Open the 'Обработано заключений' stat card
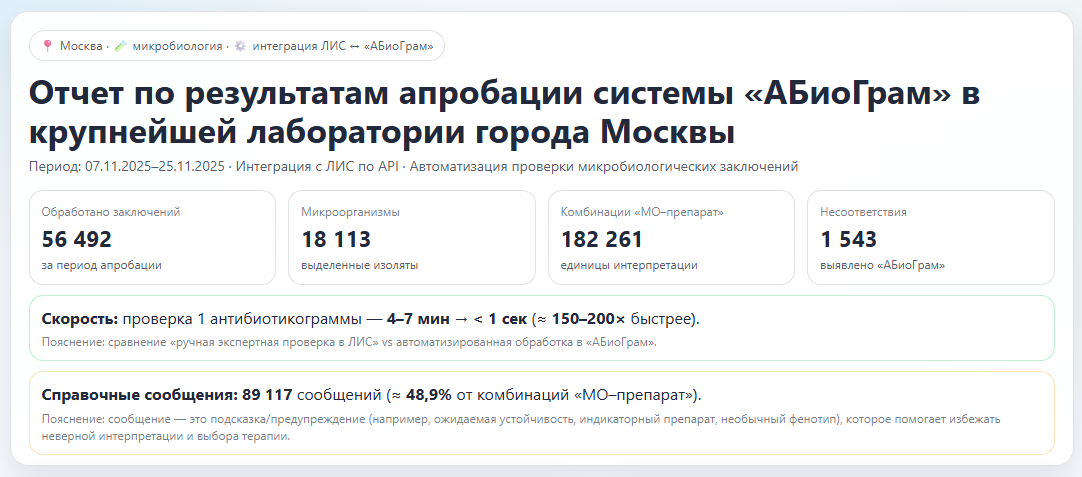The image size is (1082, 477). pyautogui.click(x=153, y=237)
